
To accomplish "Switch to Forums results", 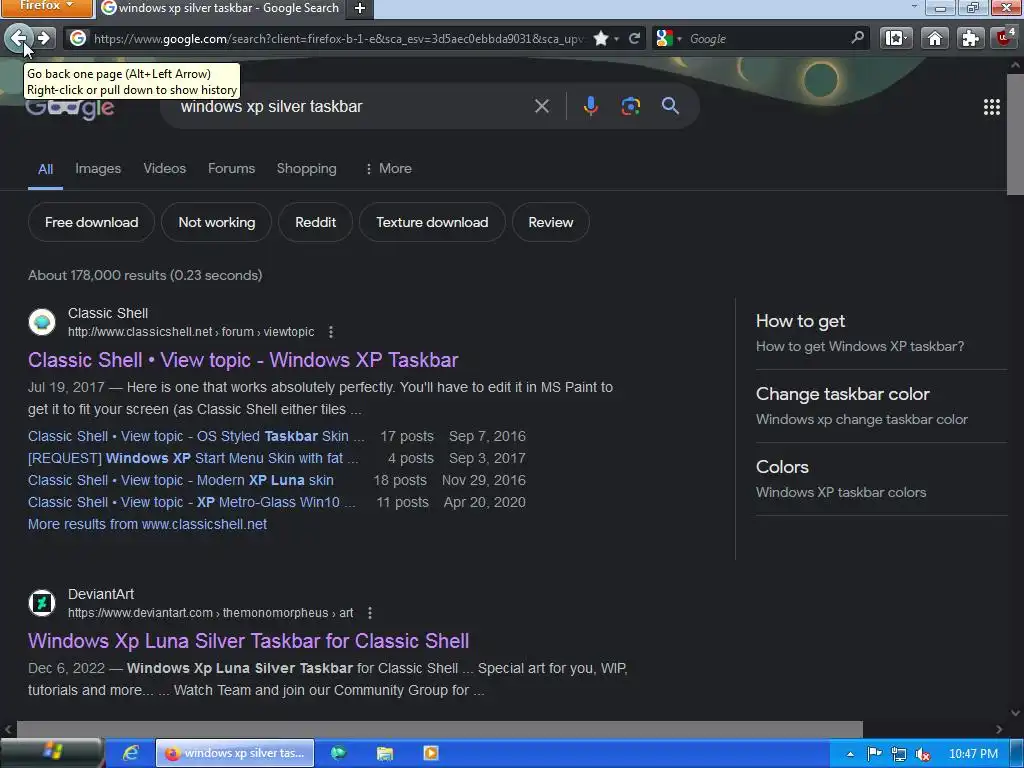I will coord(231,168).
